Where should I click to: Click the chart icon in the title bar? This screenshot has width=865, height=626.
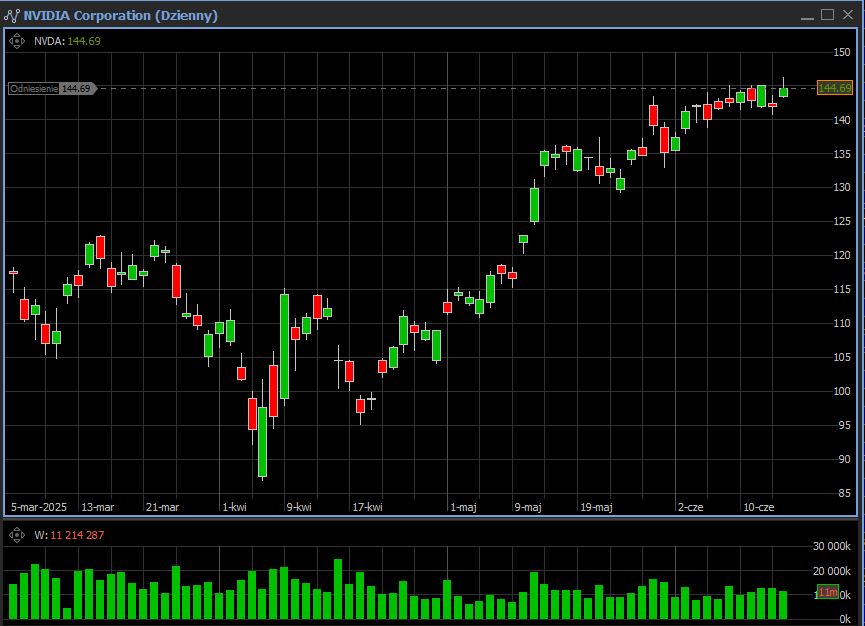(12, 15)
